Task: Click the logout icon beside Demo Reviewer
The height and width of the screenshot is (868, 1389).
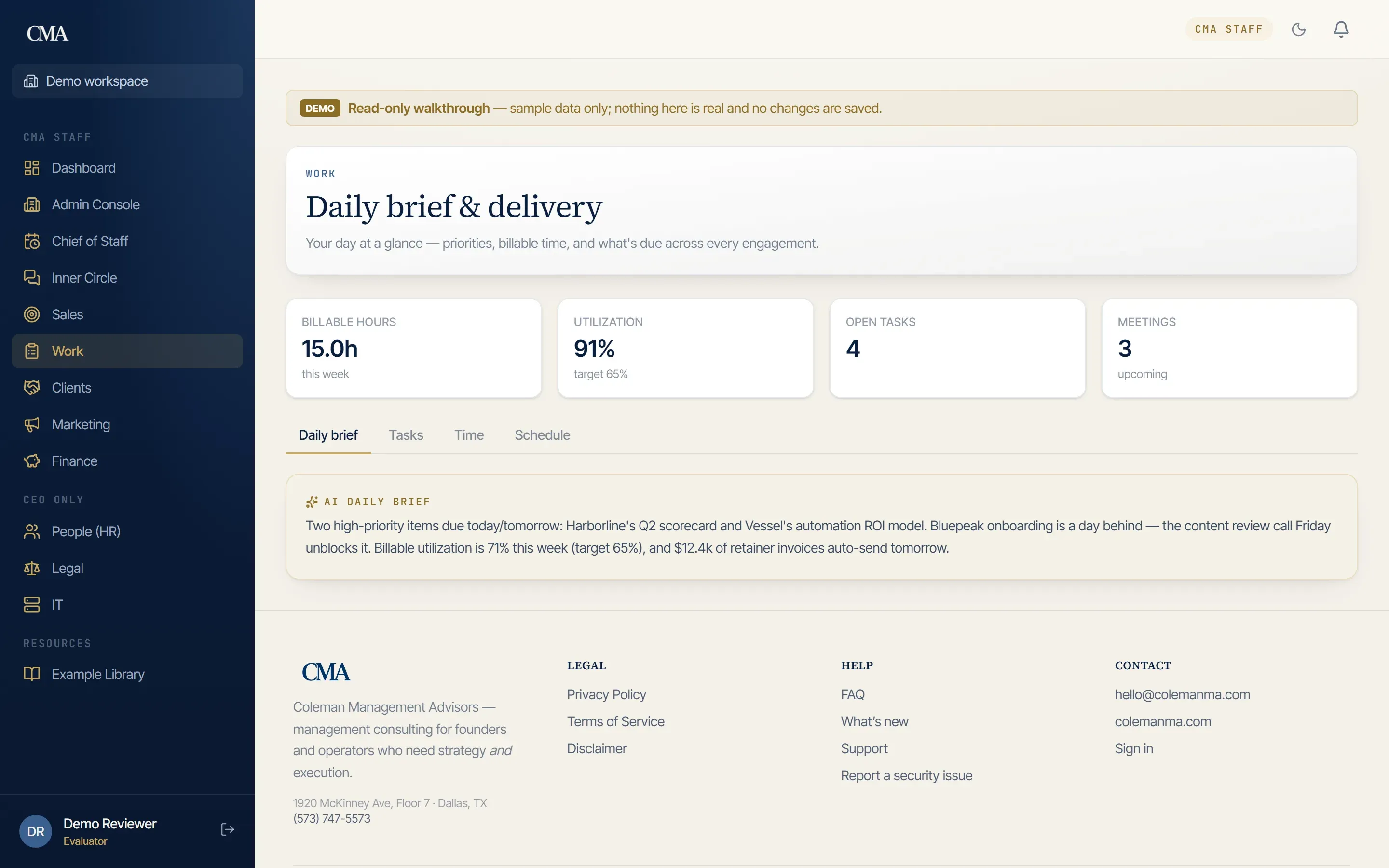Action: coord(227,829)
